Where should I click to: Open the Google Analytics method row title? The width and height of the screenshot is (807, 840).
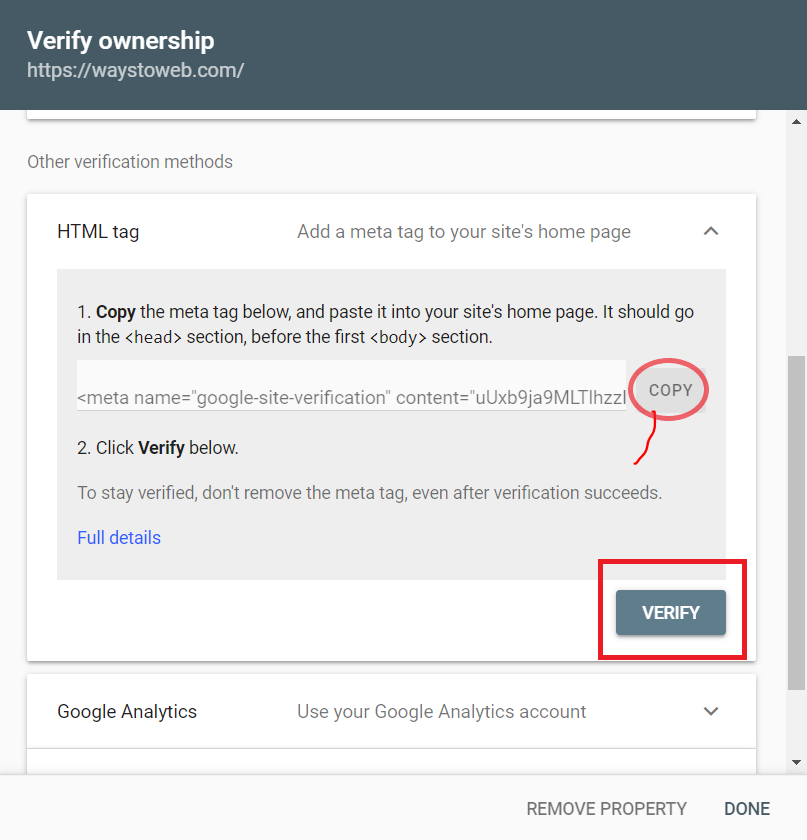[127, 711]
